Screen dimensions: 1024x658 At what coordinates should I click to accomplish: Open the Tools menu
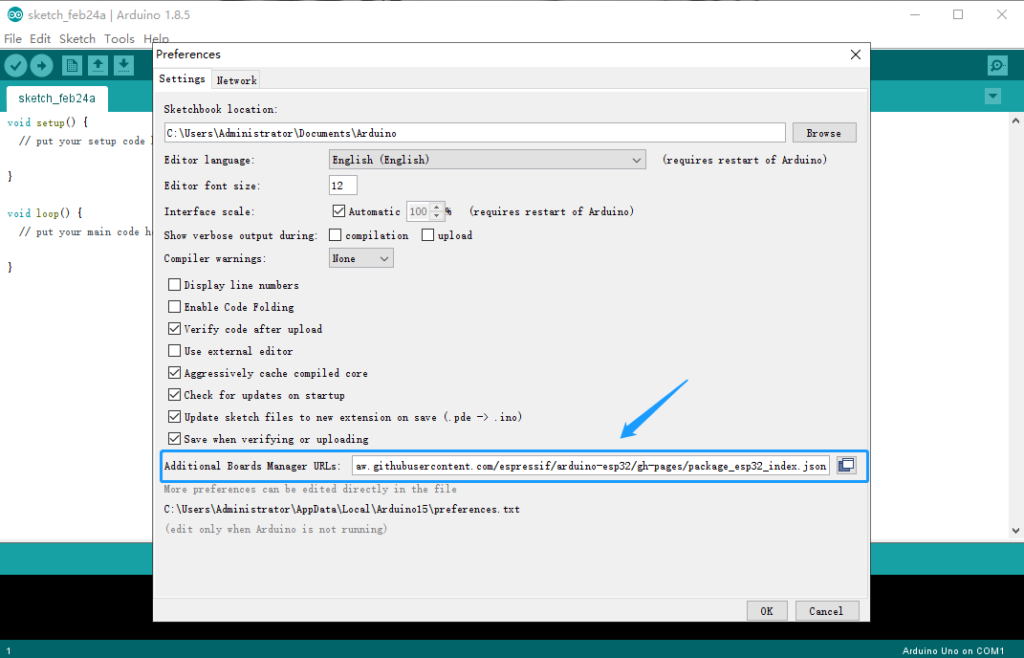pos(119,38)
